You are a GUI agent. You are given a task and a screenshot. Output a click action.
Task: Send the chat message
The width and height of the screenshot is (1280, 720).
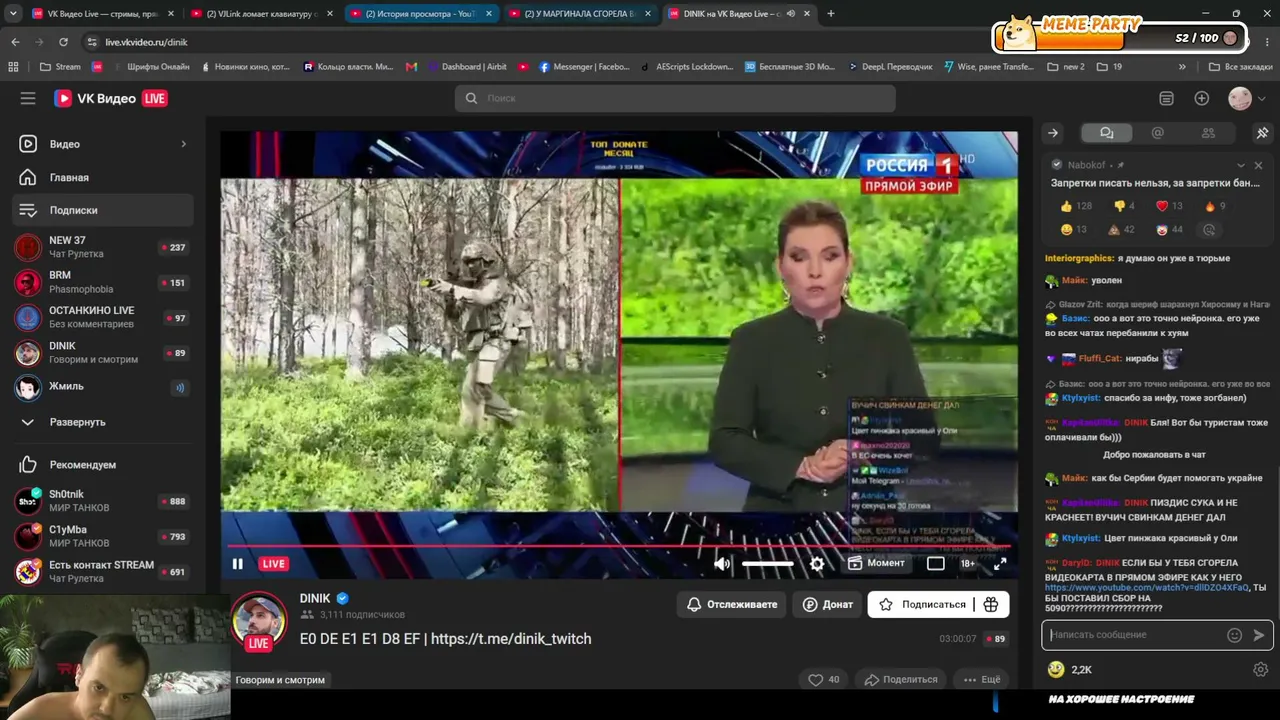1258,635
